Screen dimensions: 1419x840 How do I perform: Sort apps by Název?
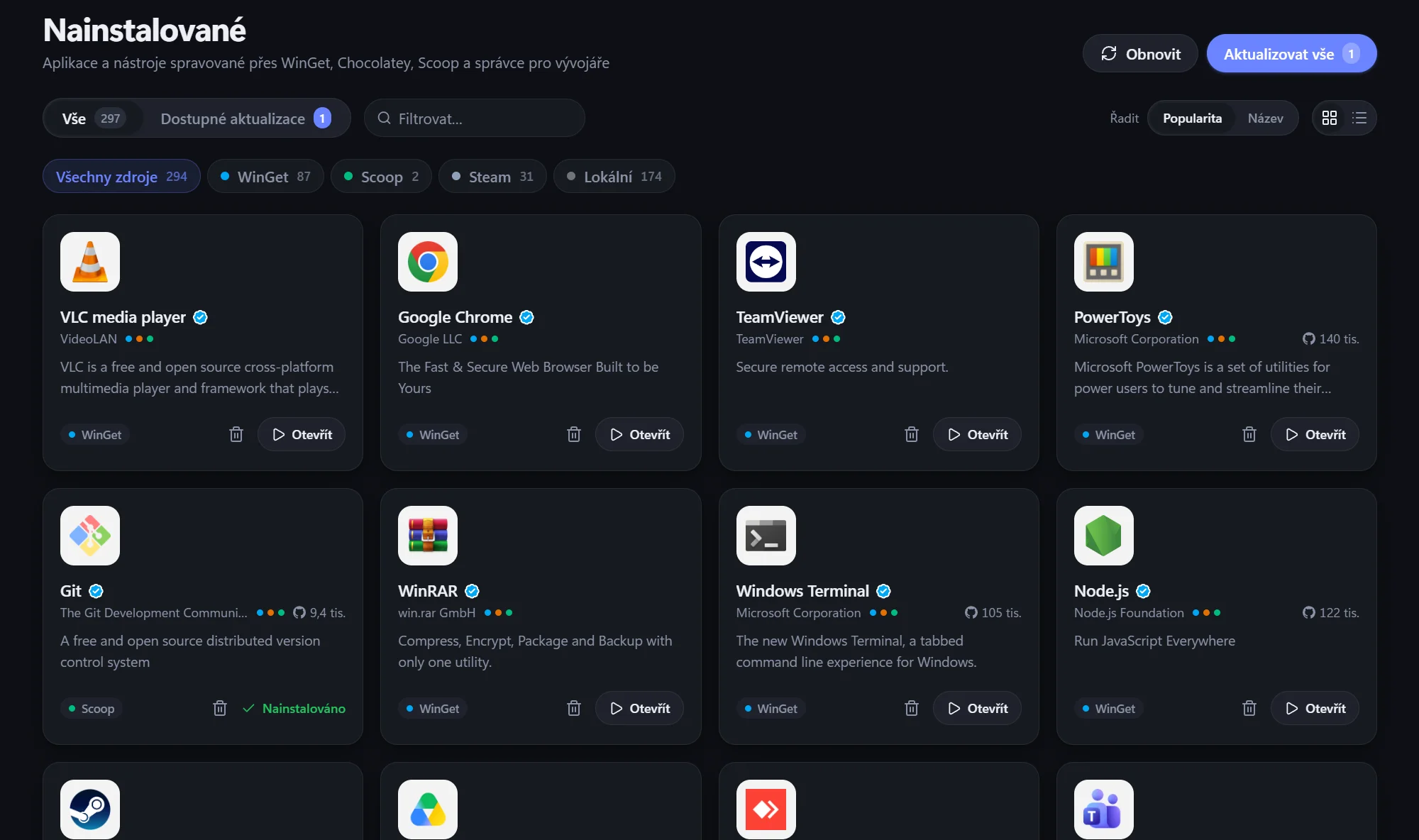(x=1265, y=118)
